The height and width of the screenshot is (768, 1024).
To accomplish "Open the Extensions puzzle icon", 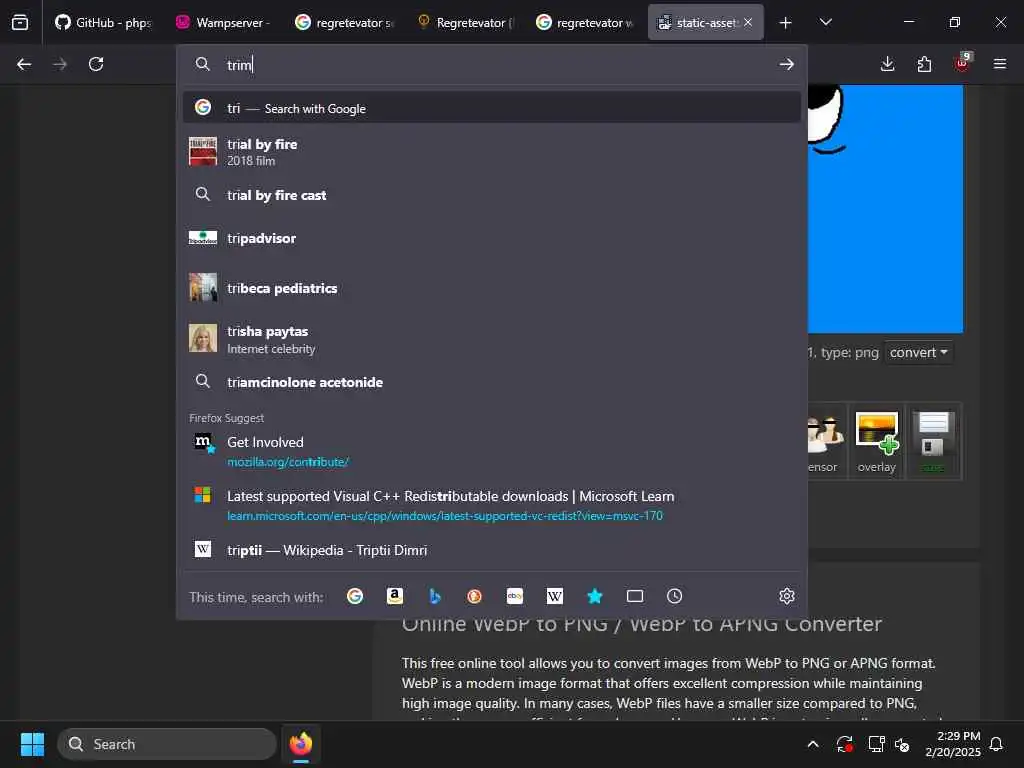I will point(924,64).
